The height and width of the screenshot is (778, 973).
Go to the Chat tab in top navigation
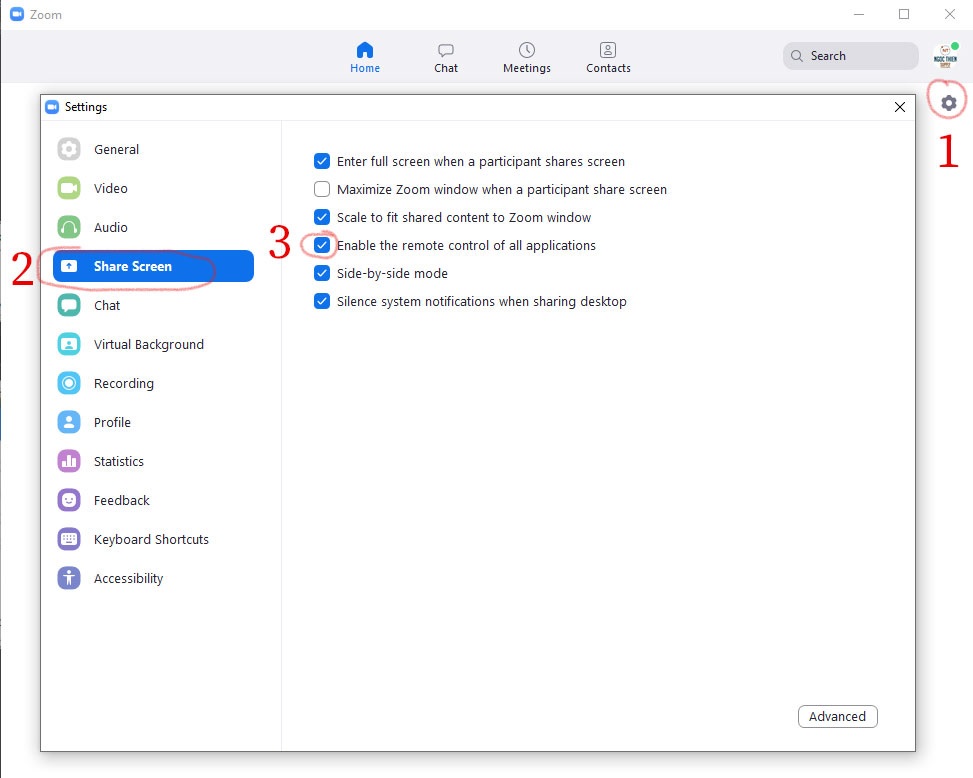pos(446,58)
